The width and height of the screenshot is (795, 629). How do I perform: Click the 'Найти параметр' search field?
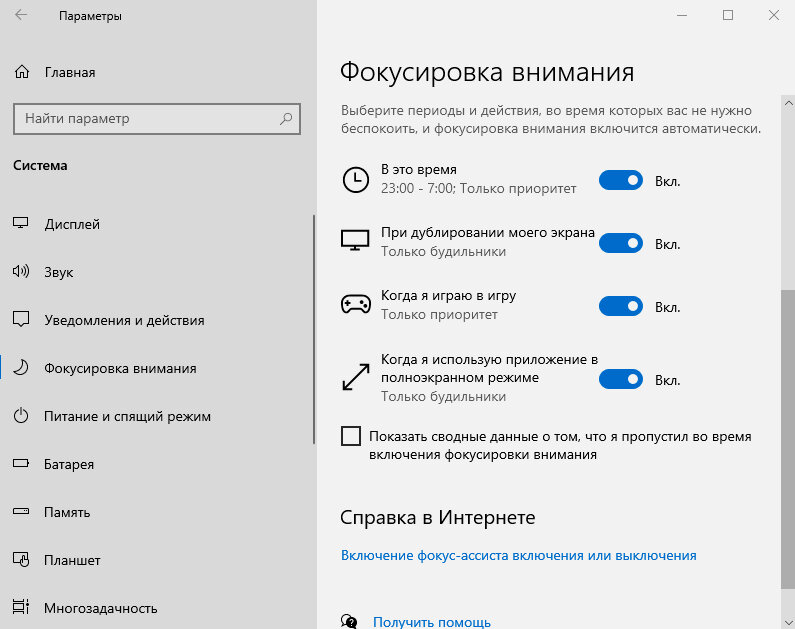(157, 119)
